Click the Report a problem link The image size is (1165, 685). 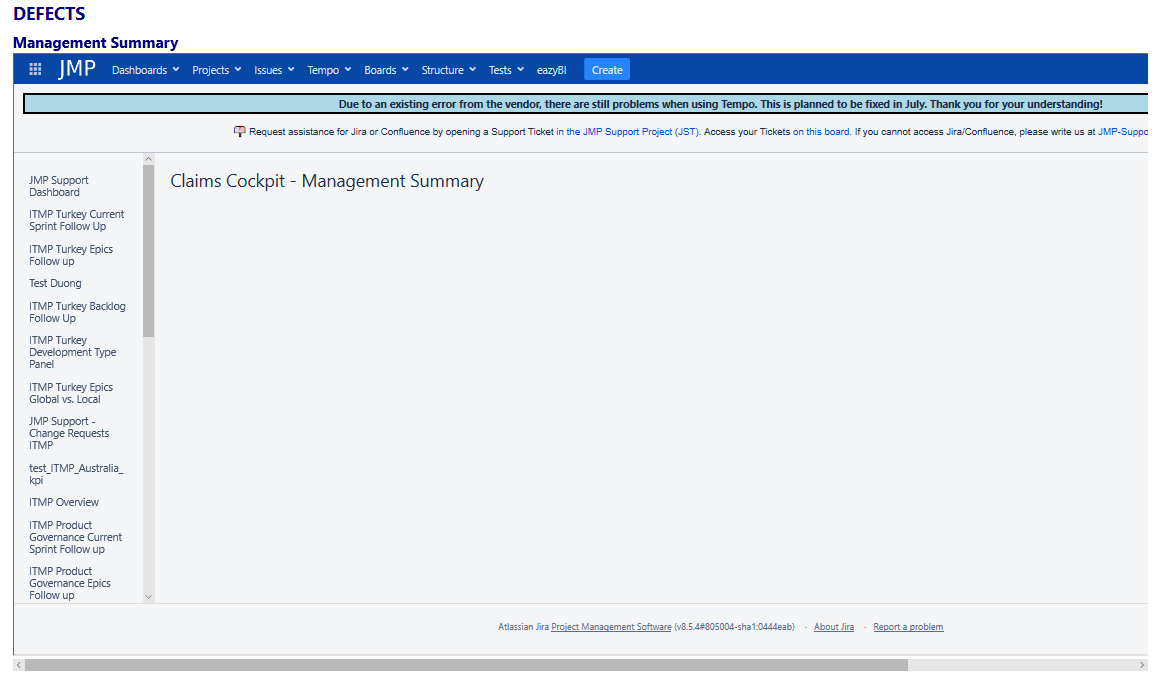(908, 627)
